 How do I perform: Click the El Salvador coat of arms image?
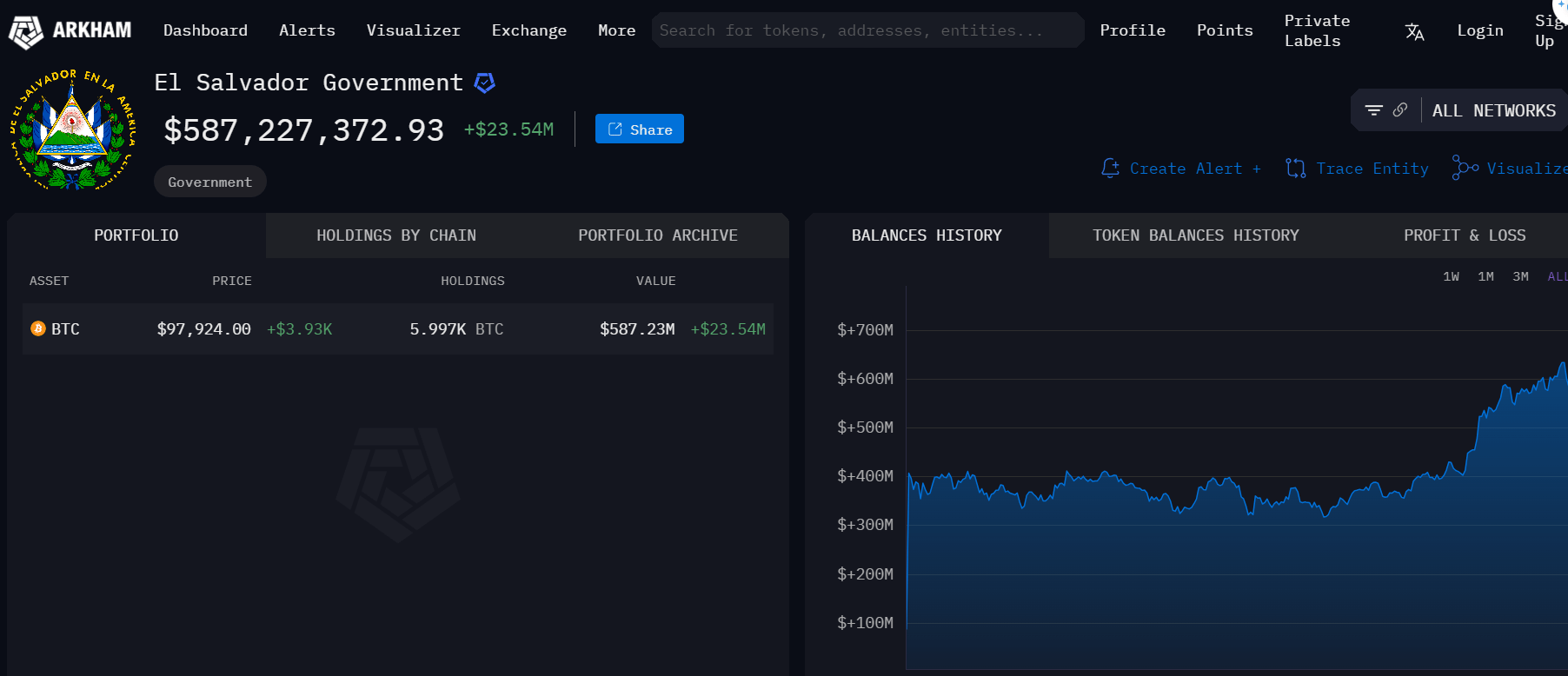tap(73, 129)
